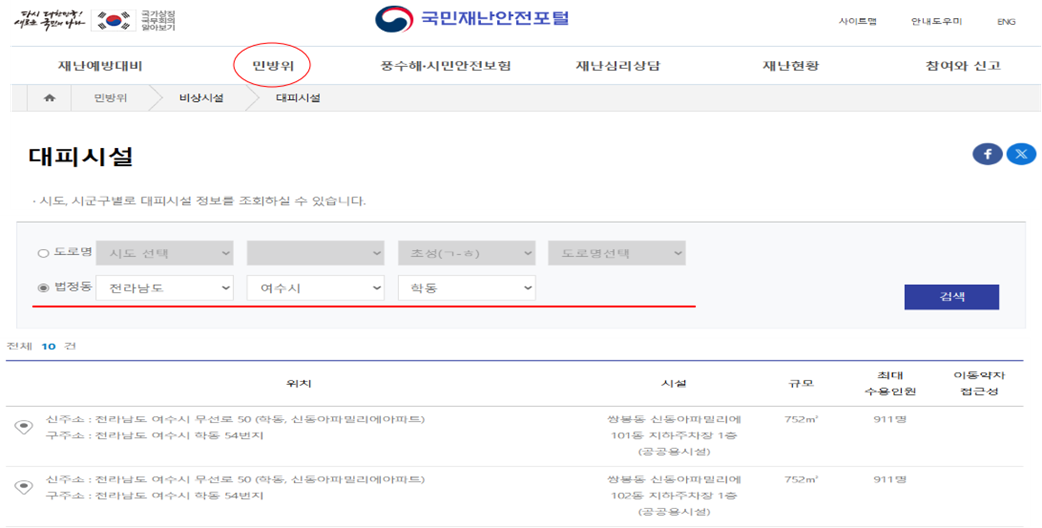The width and height of the screenshot is (1042, 528).
Task: Open the 참여와 신고 menu
Action: (963, 66)
